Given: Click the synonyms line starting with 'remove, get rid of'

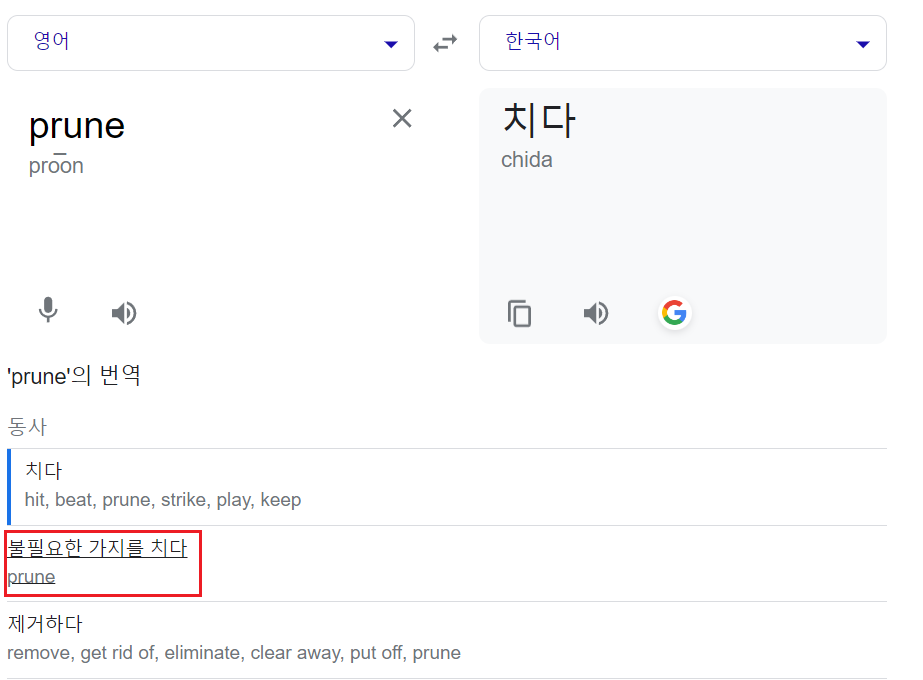Looking at the screenshot, I should tap(234, 653).
